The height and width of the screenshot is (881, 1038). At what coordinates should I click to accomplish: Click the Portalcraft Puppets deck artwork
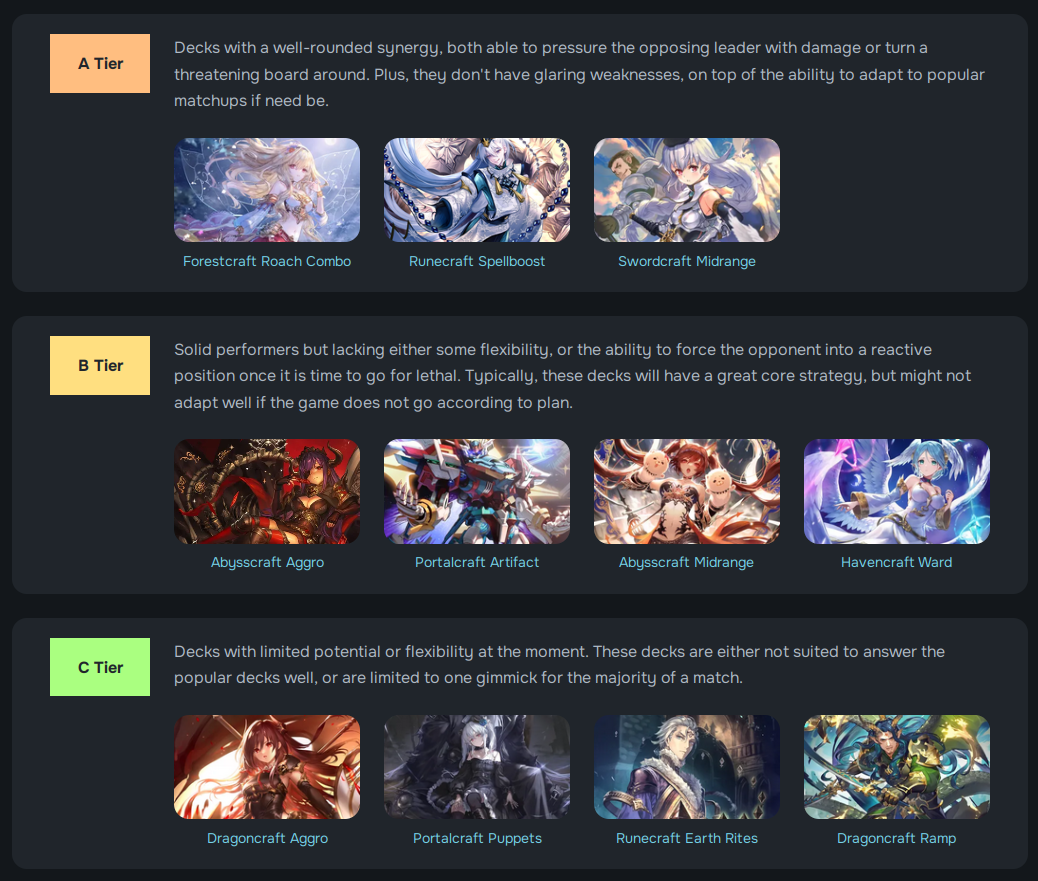coord(477,767)
